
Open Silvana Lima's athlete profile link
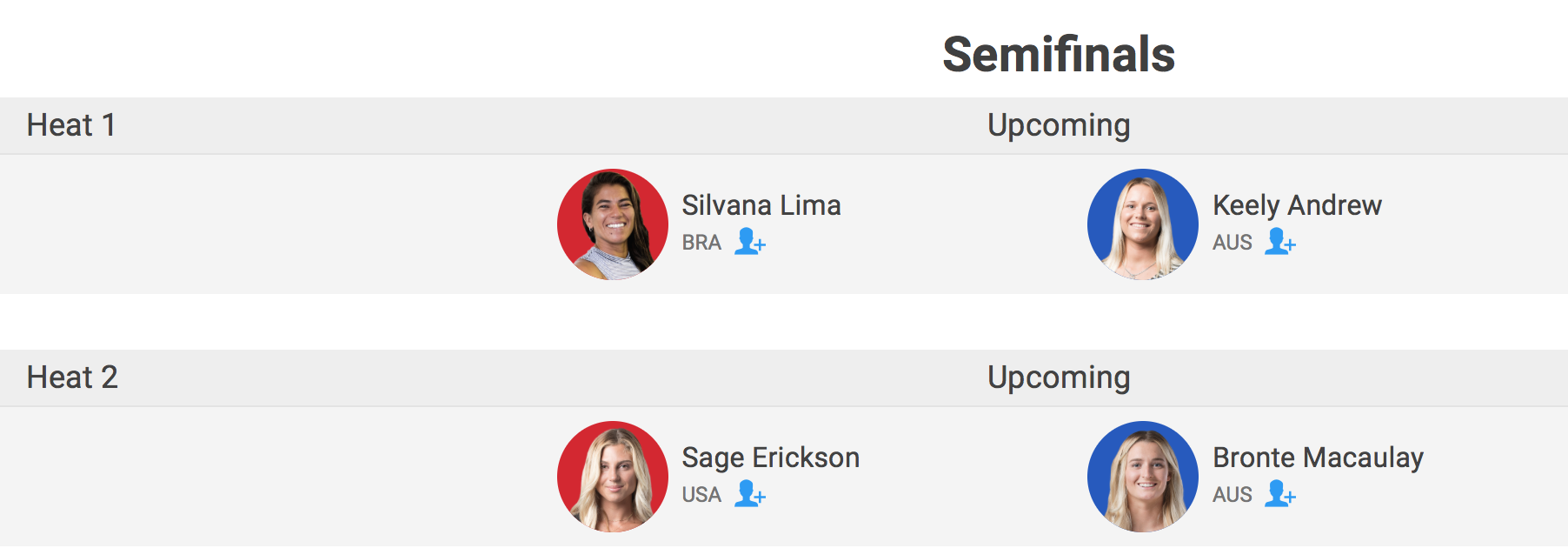[x=761, y=205]
